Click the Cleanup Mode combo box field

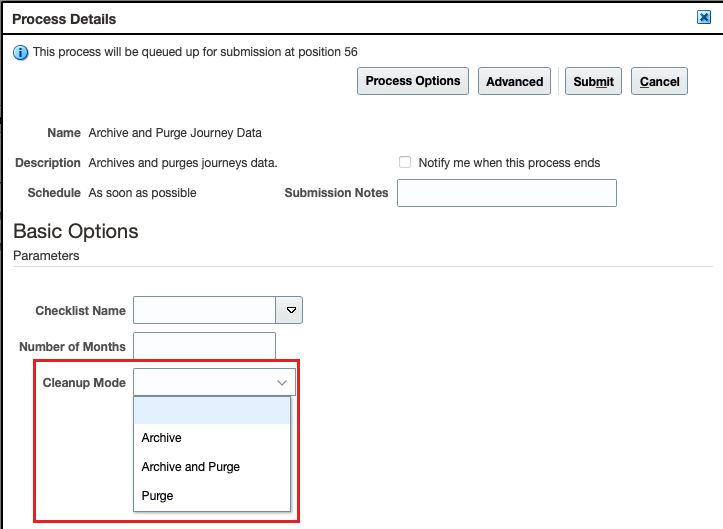[214, 382]
